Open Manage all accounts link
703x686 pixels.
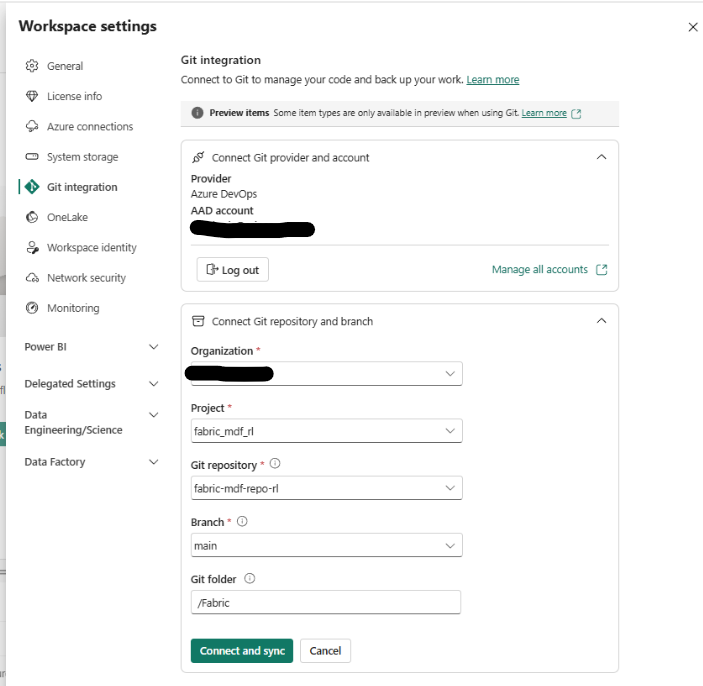pyautogui.click(x=539, y=269)
